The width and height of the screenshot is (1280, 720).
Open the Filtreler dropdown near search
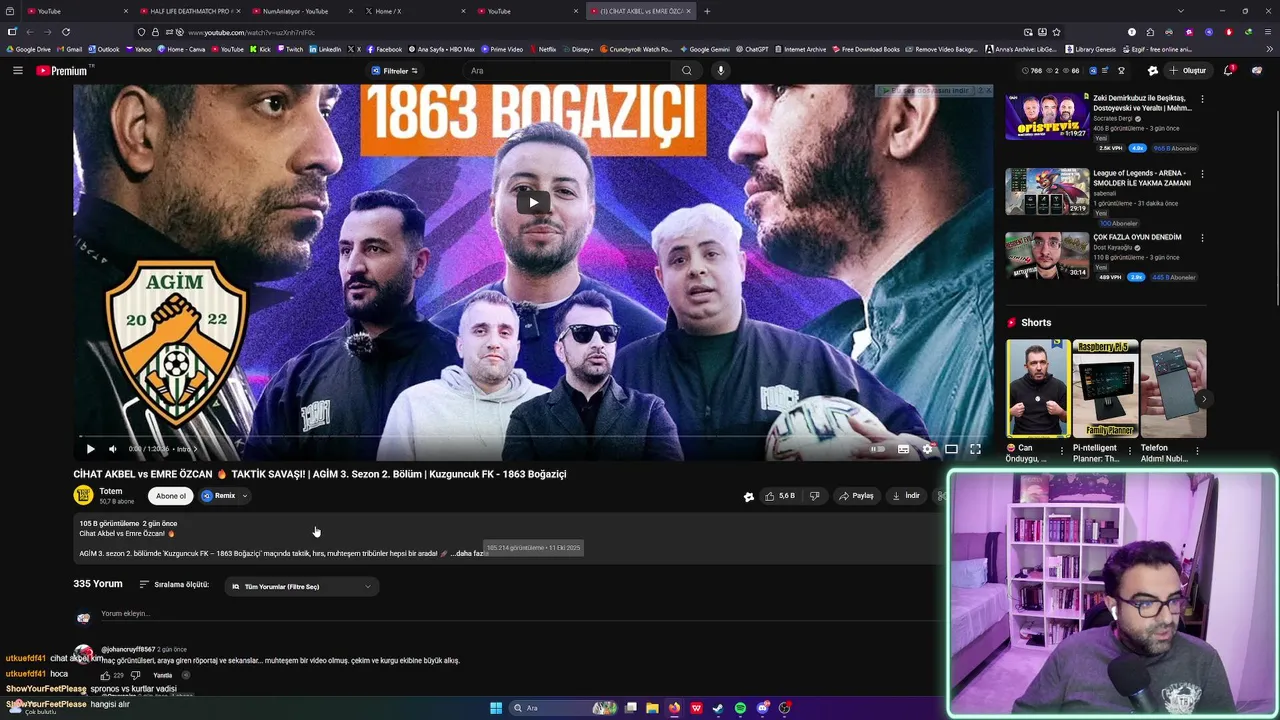tap(395, 71)
